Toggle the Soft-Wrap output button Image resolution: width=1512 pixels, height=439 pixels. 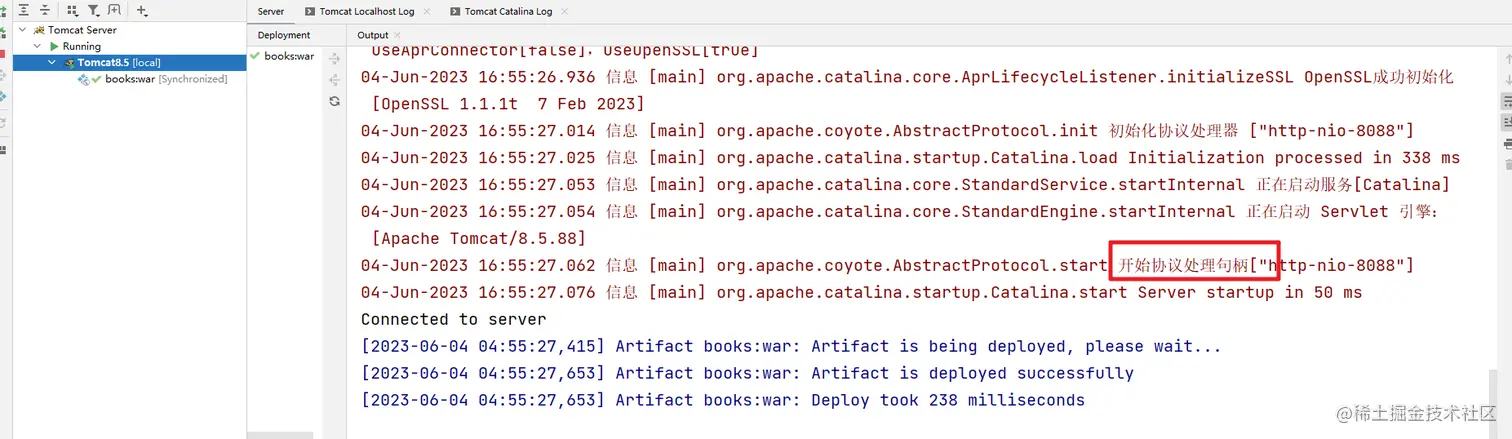[x=1507, y=101]
